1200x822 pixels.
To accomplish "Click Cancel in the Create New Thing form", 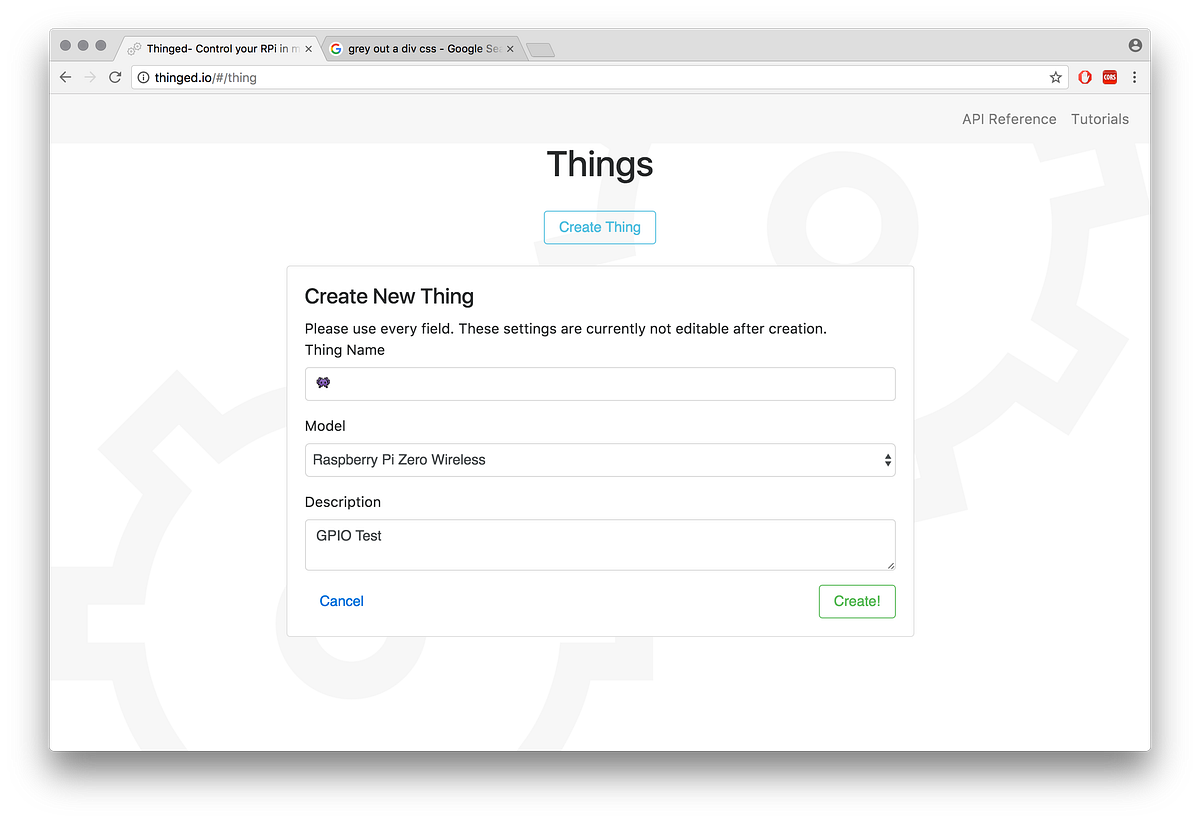I will point(341,601).
